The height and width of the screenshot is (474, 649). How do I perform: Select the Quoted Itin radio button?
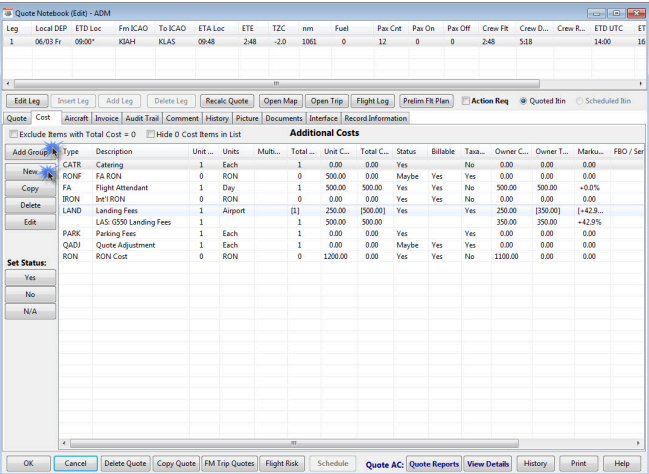pyautogui.click(x=524, y=101)
